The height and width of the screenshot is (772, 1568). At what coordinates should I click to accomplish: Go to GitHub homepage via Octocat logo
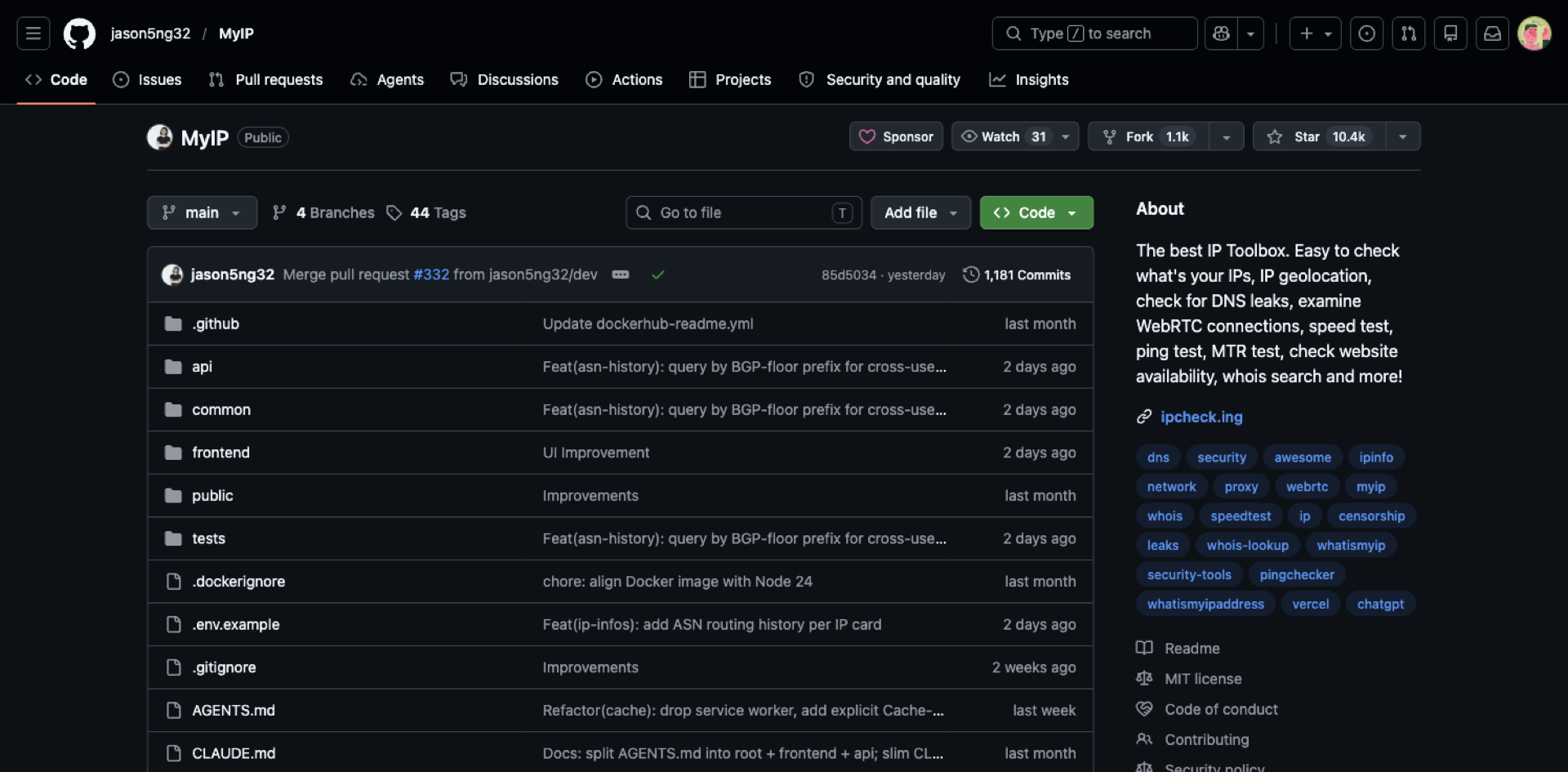point(79,33)
